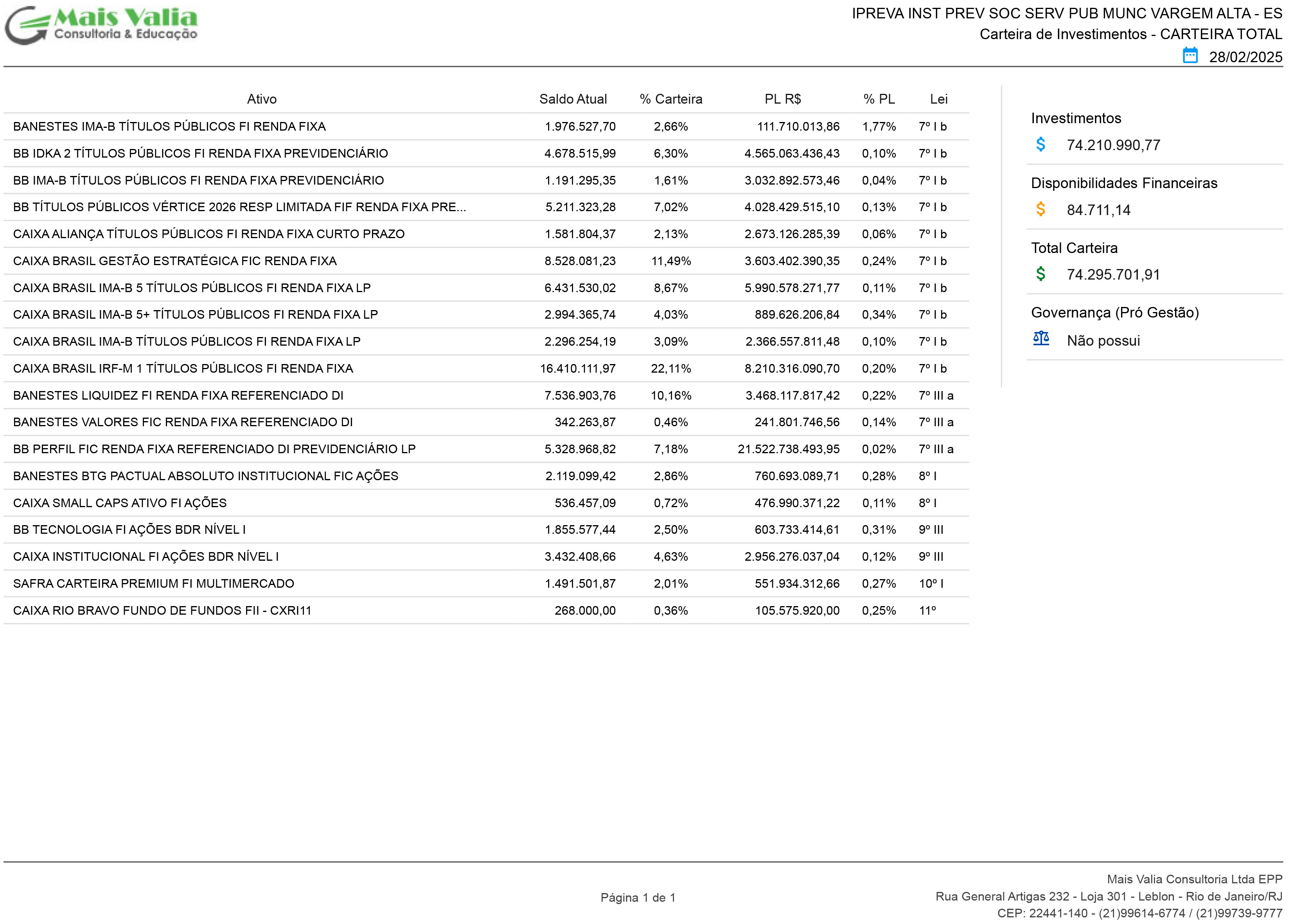The height and width of the screenshot is (924, 1310).
Task: Click saldo 3.432.408,66
Action: pos(580,557)
